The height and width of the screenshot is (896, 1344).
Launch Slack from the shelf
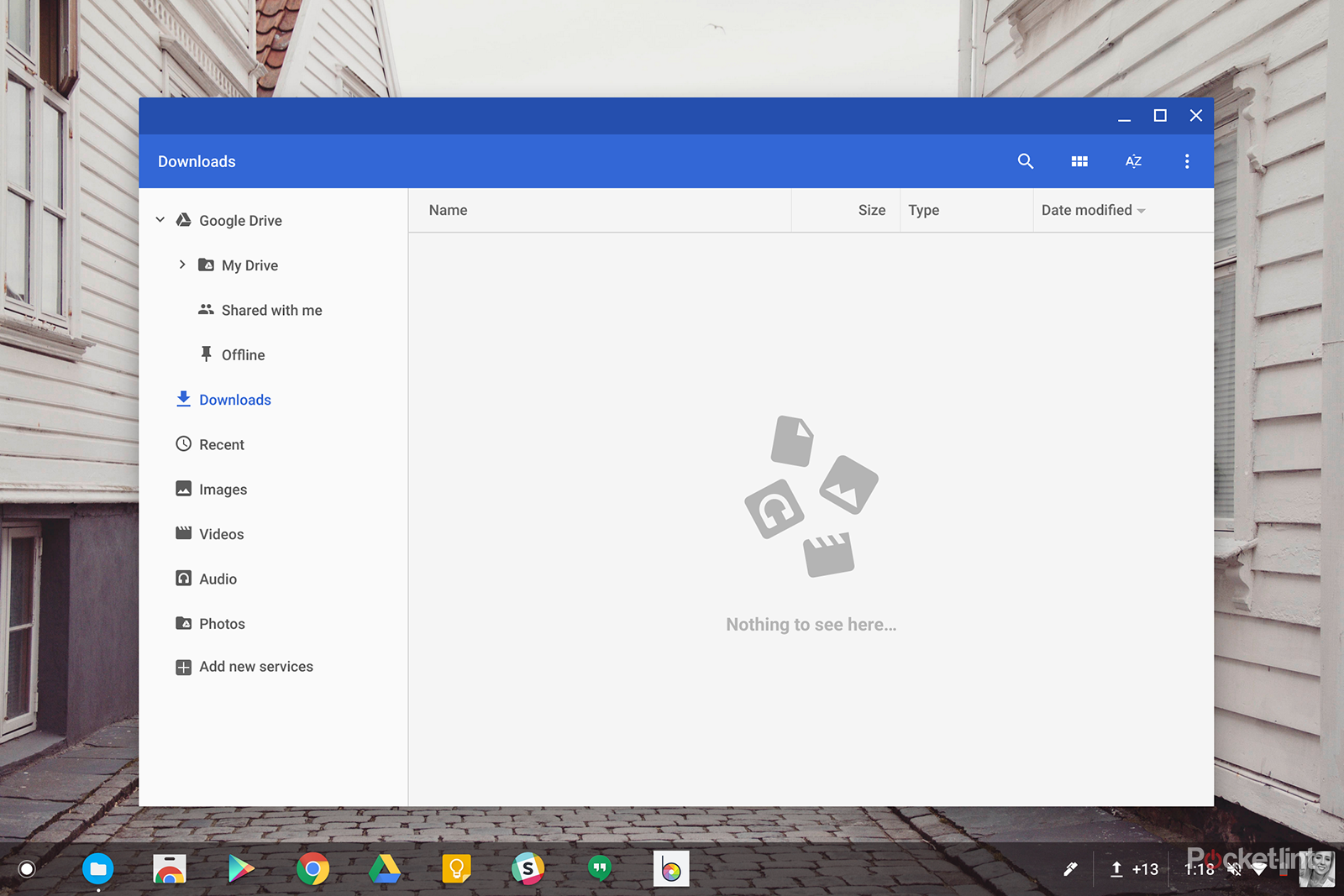[527, 869]
